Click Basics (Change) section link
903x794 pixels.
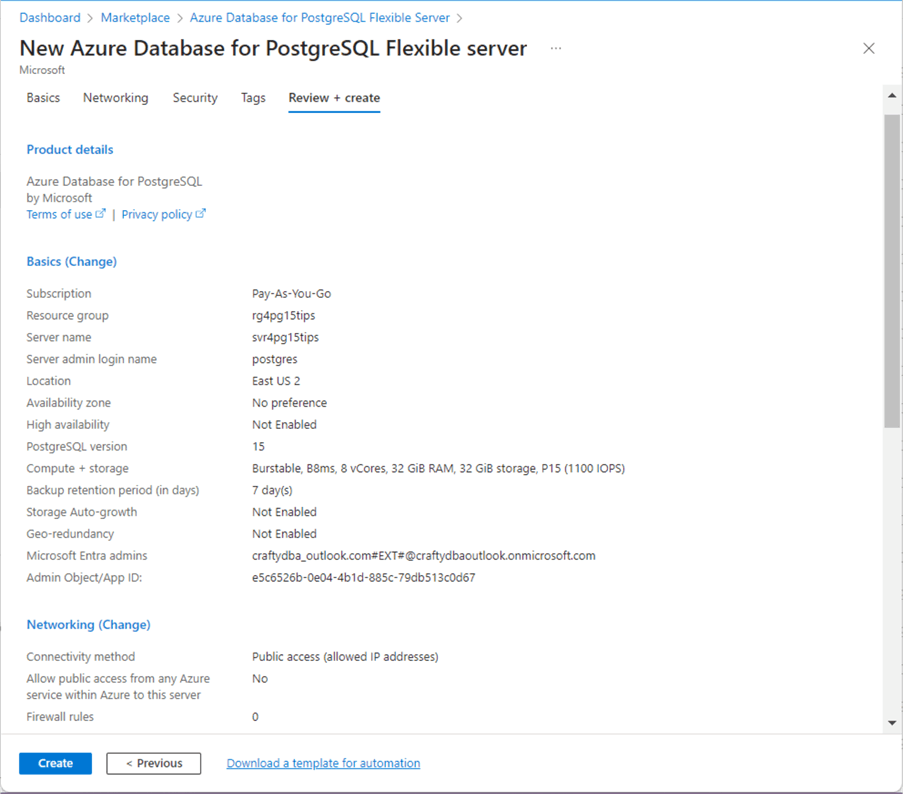tap(71, 262)
